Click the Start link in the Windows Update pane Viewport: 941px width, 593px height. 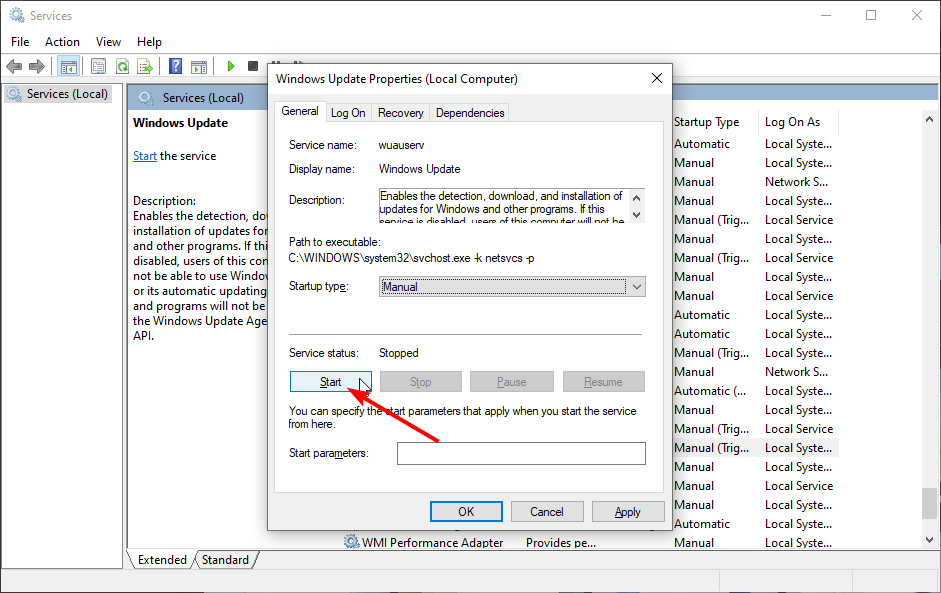click(x=145, y=156)
